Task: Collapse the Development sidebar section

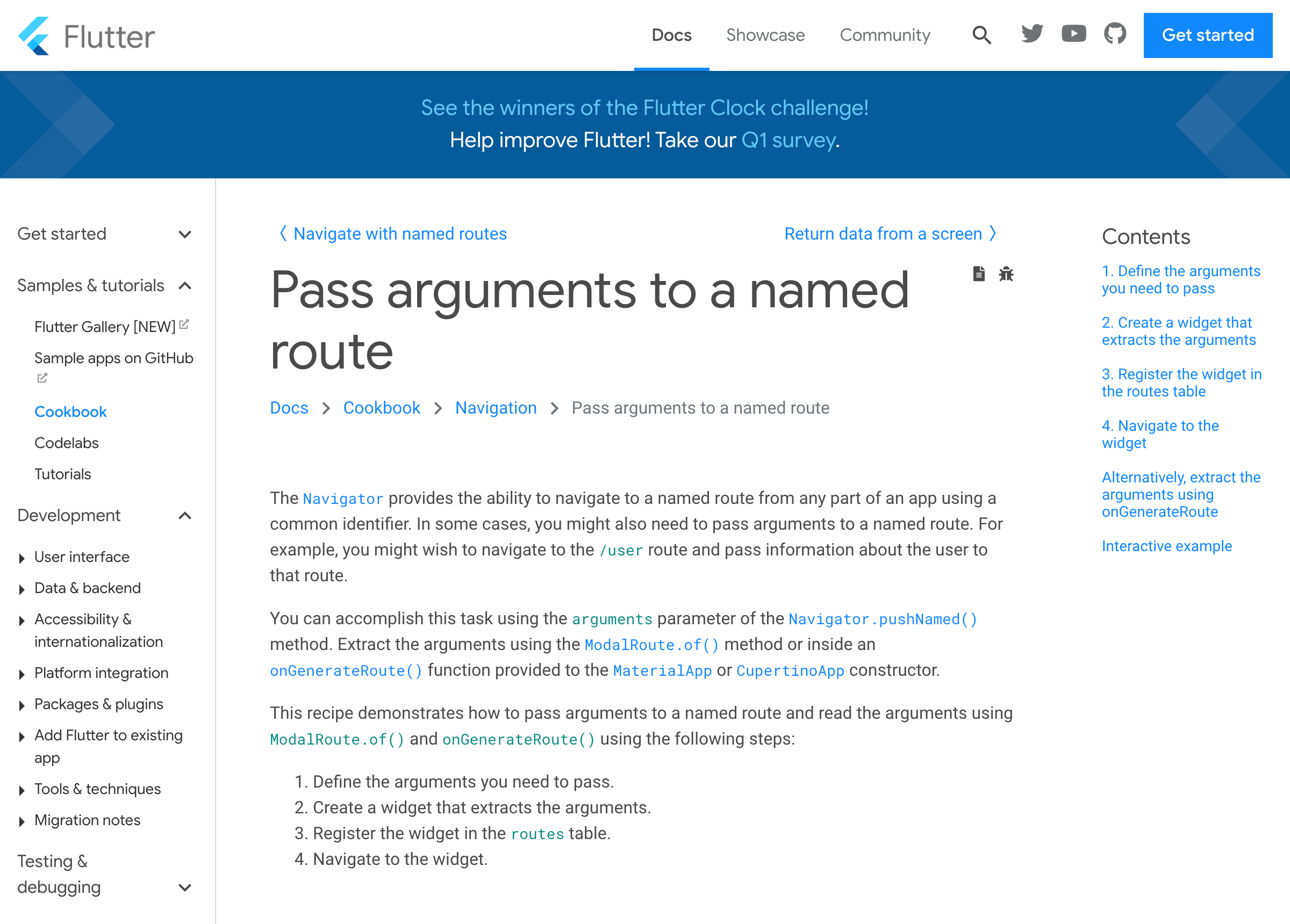Action: [185, 516]
